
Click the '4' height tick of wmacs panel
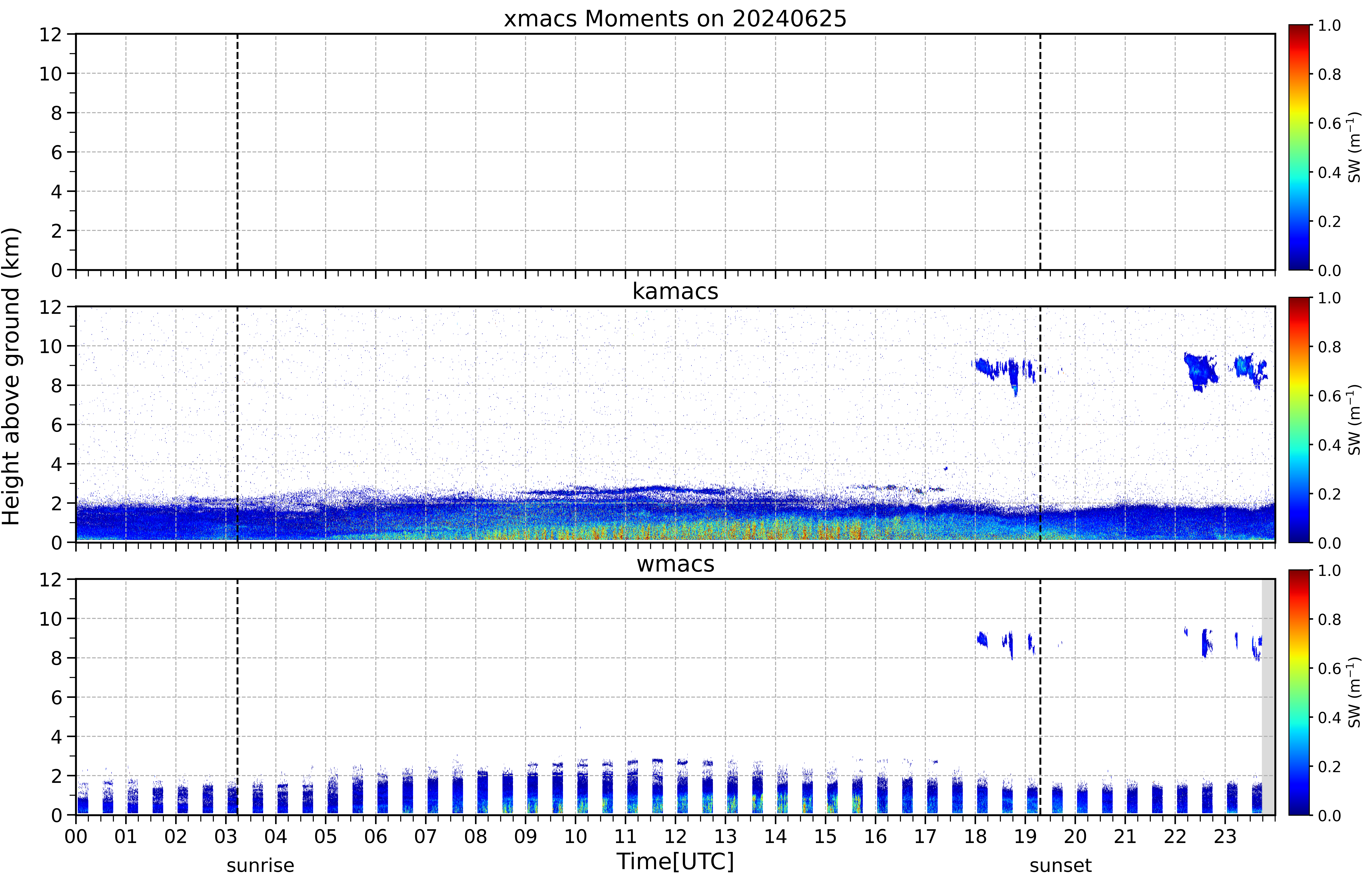[56, 737]
